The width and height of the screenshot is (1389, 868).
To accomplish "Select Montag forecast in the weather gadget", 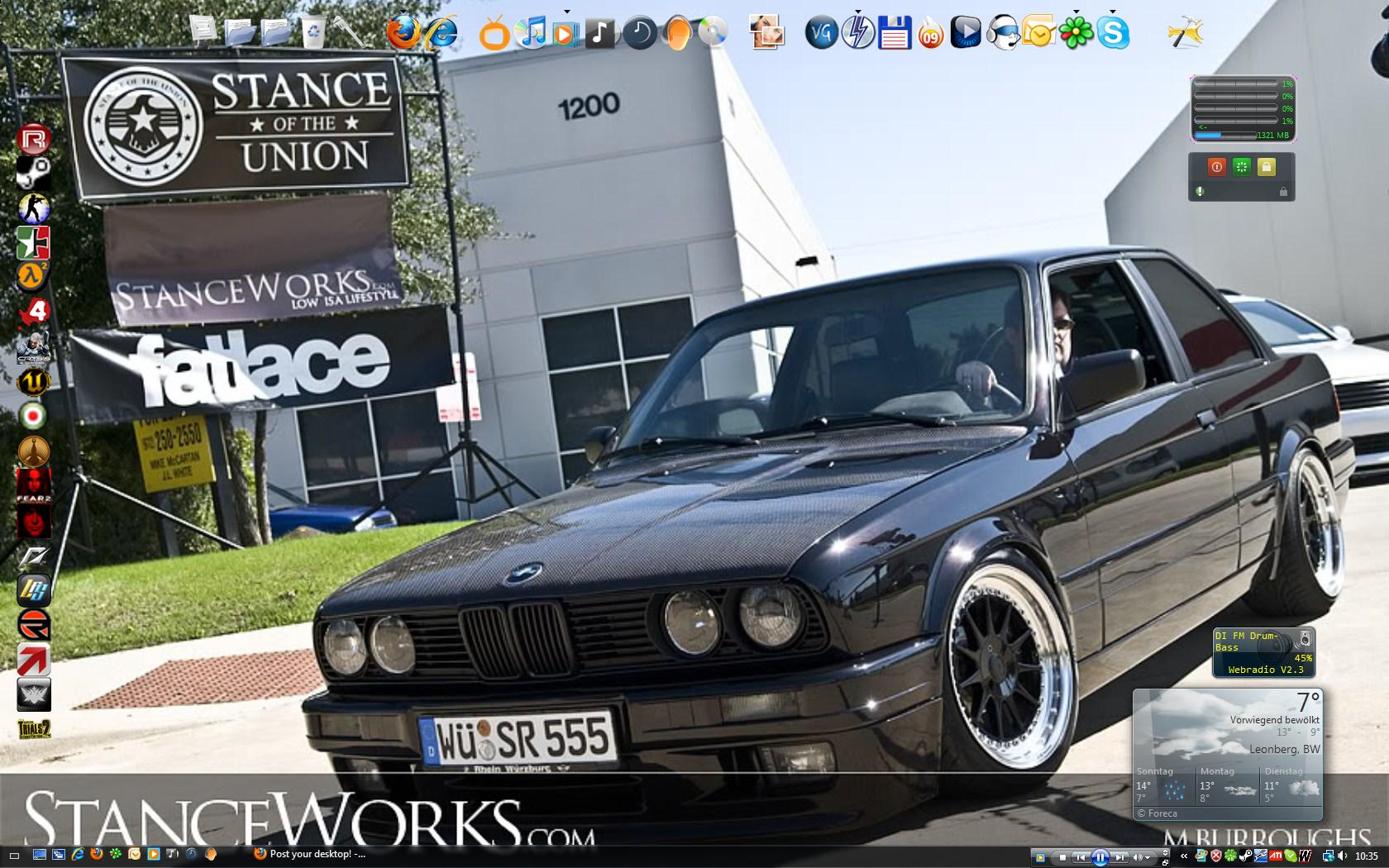I will [x=1228, y=785].
